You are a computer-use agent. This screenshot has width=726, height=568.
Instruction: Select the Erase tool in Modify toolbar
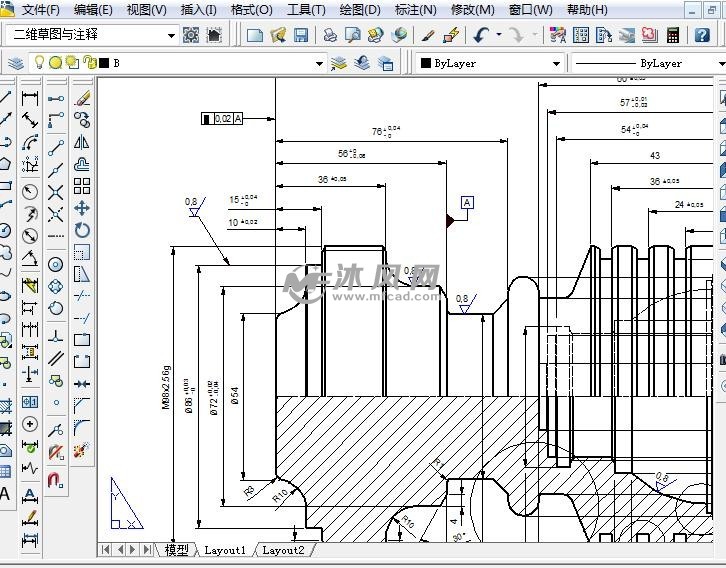point(82,98)
